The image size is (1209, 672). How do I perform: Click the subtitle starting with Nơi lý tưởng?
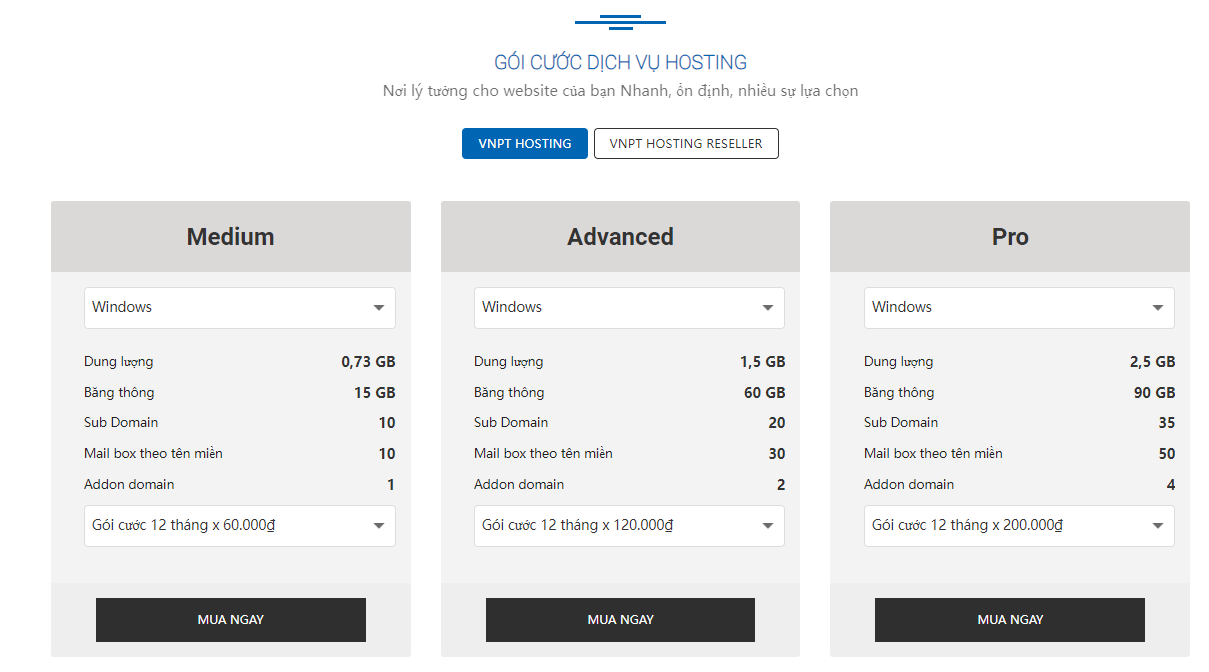[620, 91]
